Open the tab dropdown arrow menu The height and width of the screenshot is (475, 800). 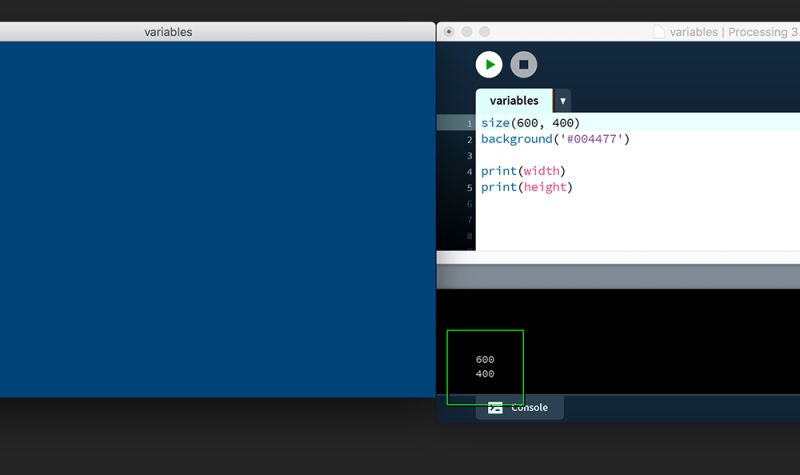(x=562, y=101)
